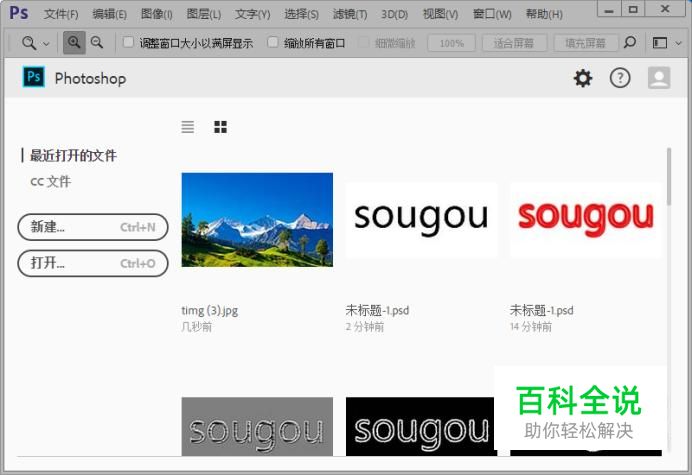The image size is (692, 475).
Task: Open the 窗口(W) menu
Action: [492, 15]
